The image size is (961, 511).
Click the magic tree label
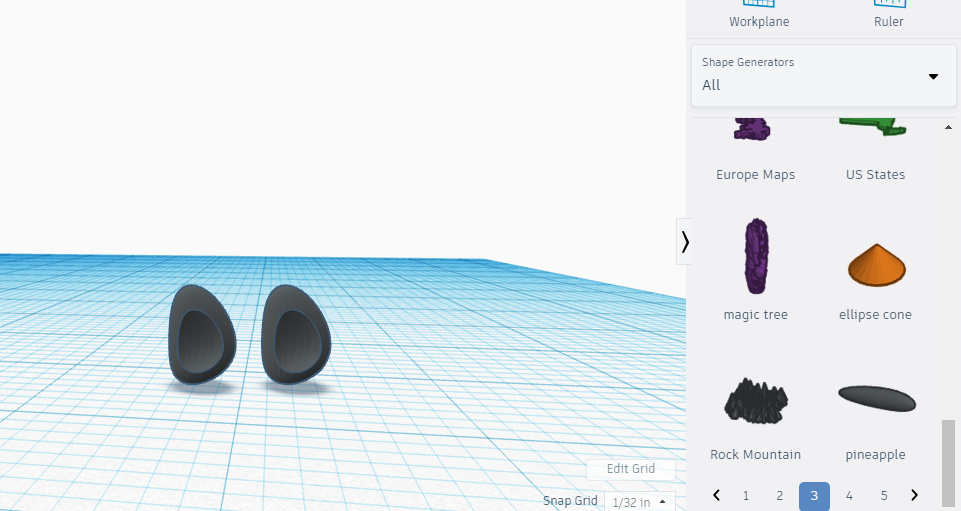(x=755, y=314)
